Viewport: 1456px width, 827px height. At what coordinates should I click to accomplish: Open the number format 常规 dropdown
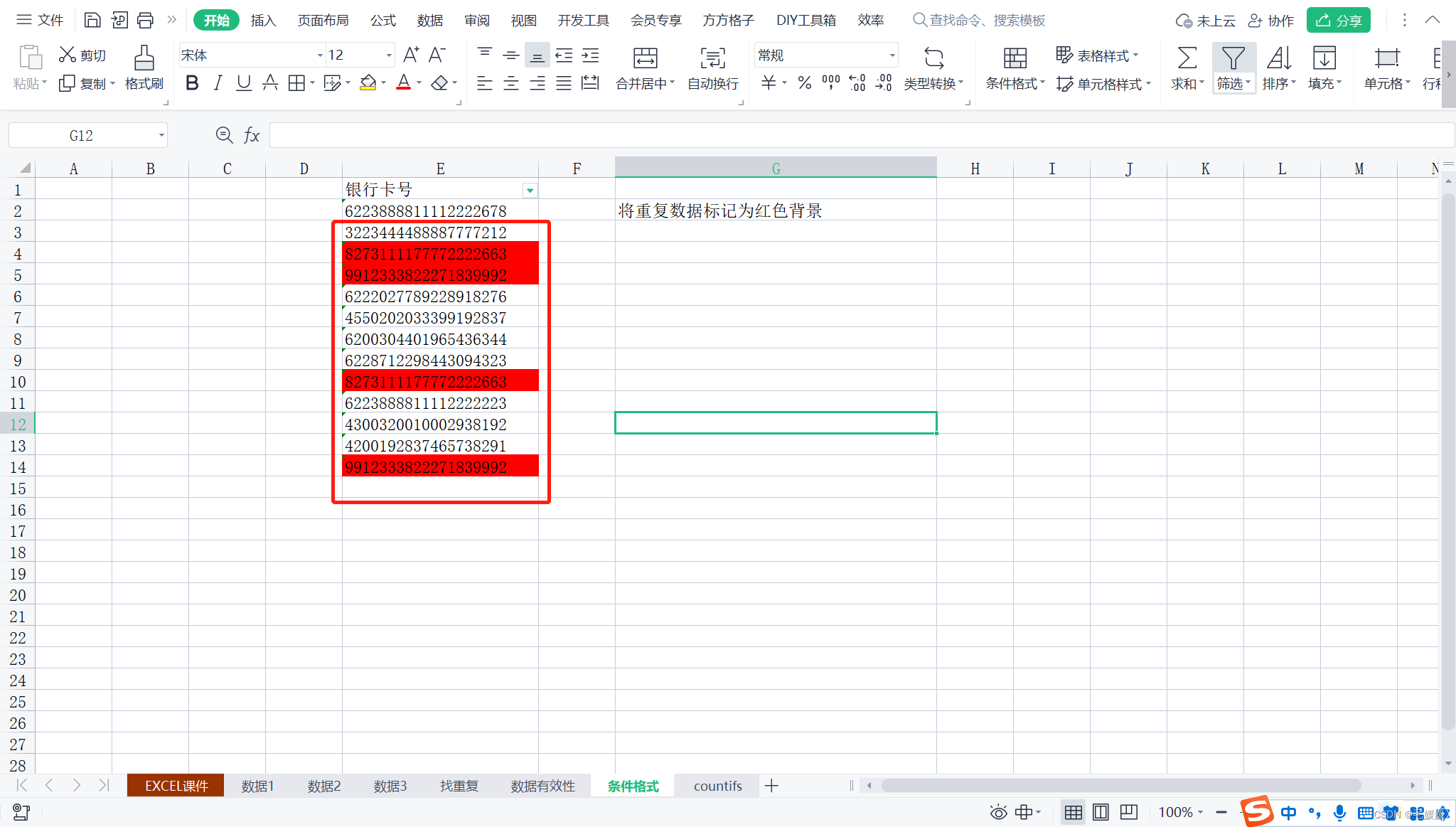click(x=892, y=55)
